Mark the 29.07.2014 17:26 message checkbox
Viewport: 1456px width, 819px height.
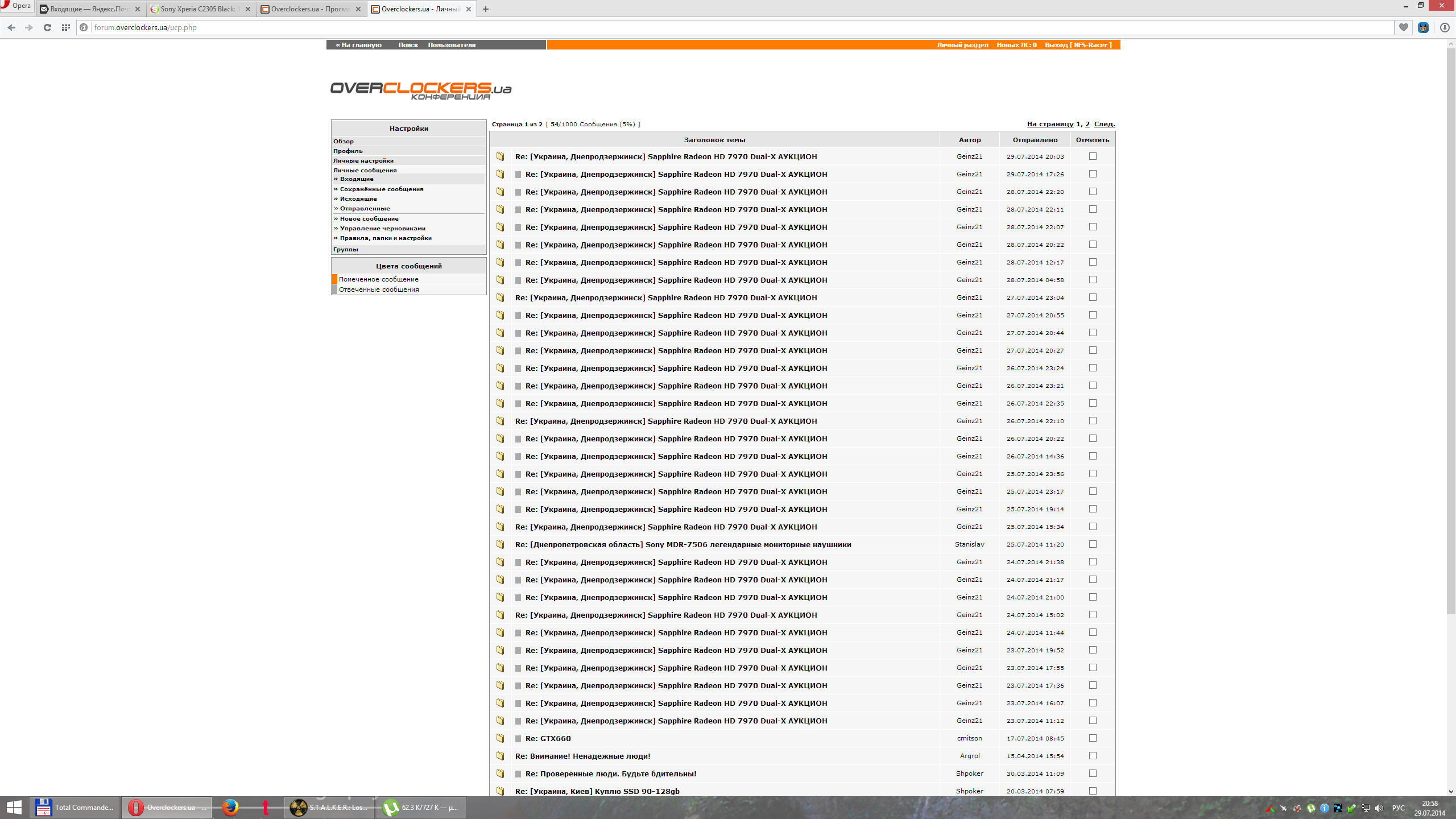tap(1093, 174)
